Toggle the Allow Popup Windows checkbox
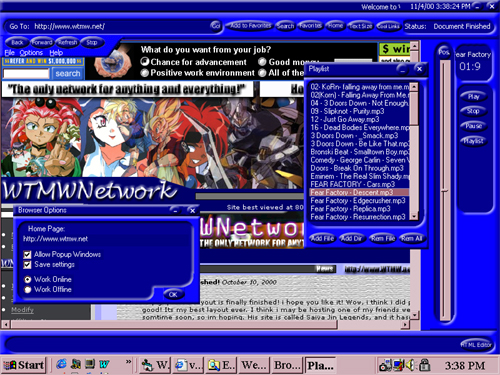The image size is (500, 375). [x=28, y=255]
